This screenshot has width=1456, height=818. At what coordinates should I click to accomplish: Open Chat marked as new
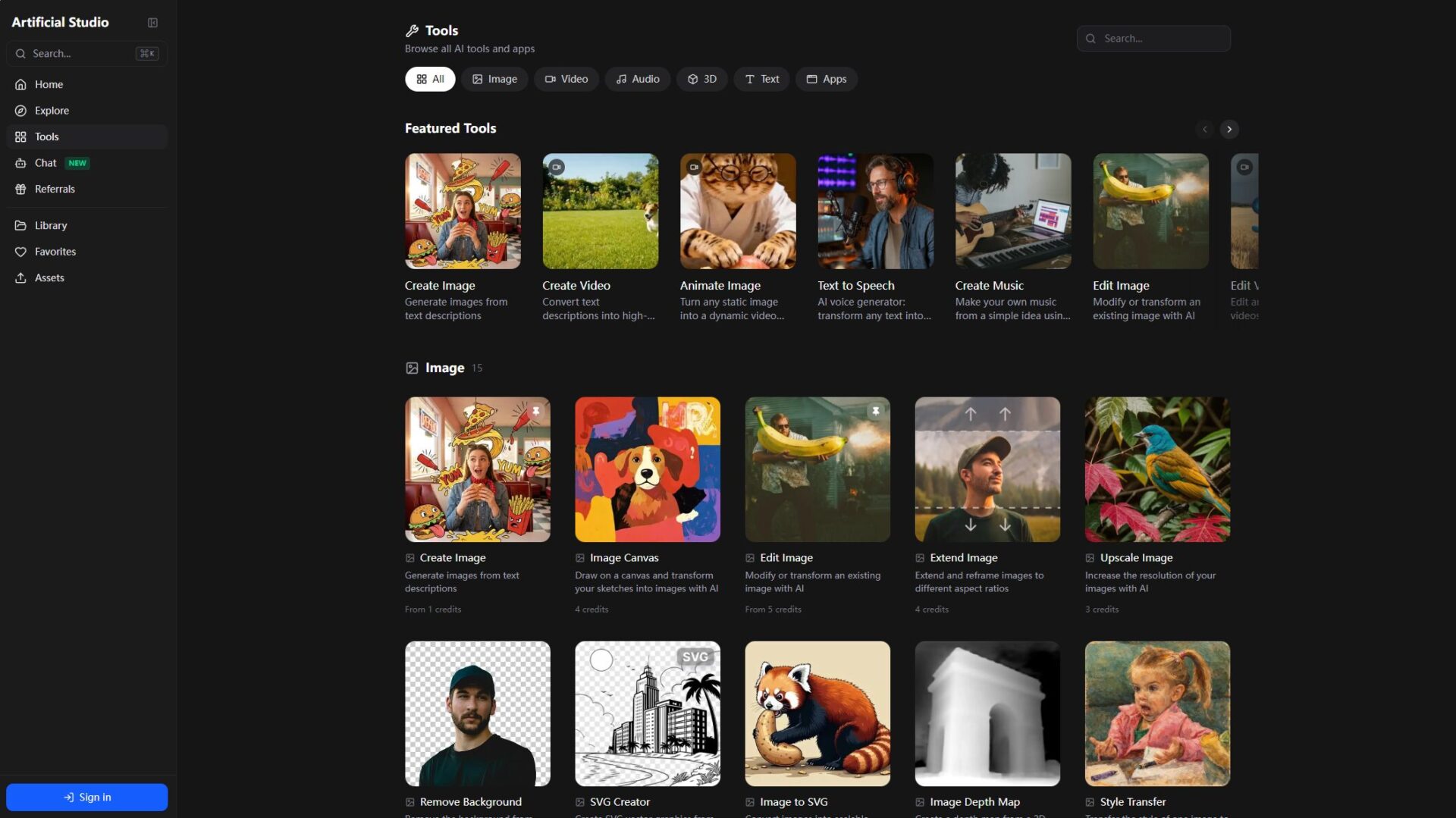click(45, 163)
